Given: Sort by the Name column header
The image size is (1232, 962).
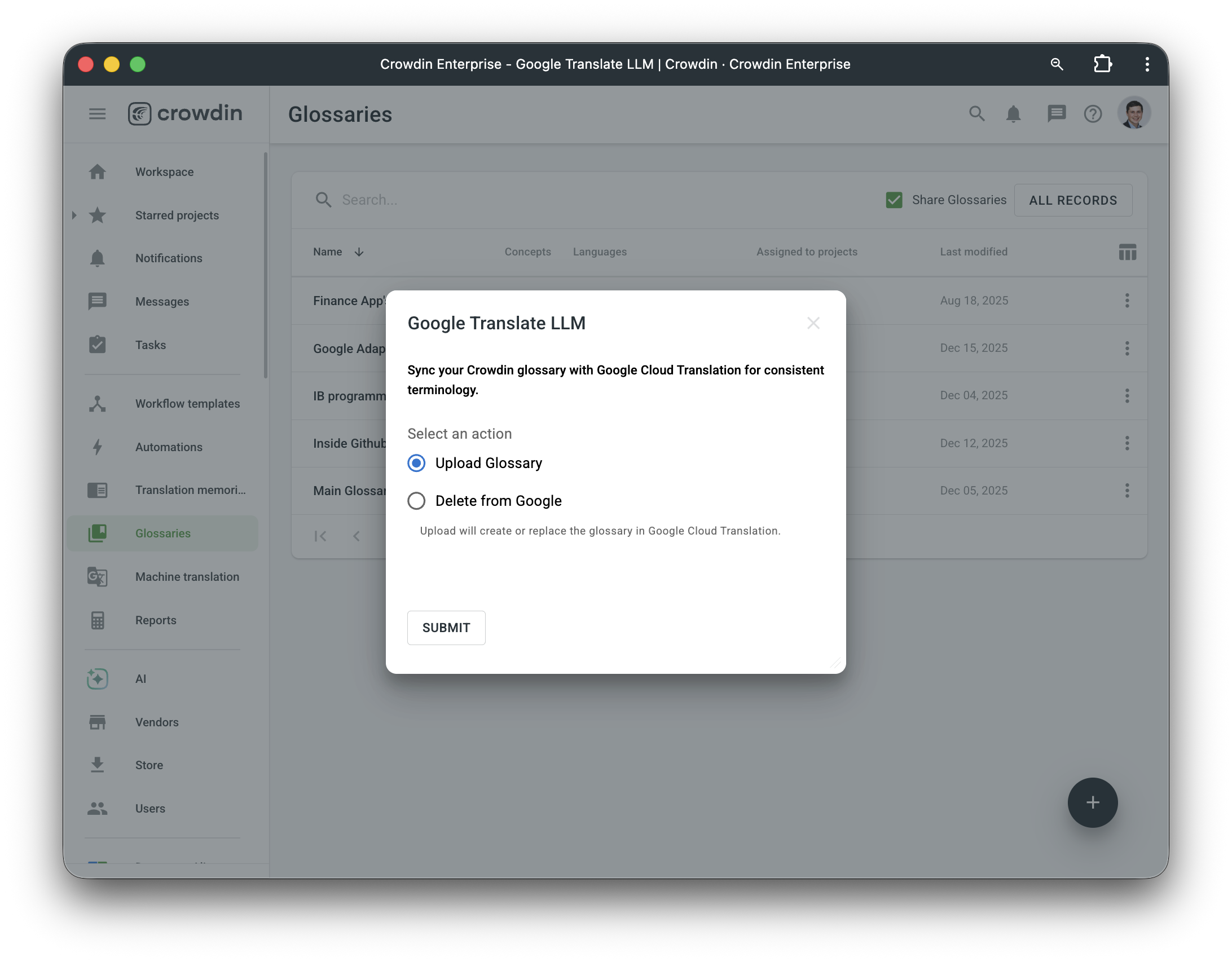Looking at the screenshot, I should pyautogui.click(x=328, y=252).
